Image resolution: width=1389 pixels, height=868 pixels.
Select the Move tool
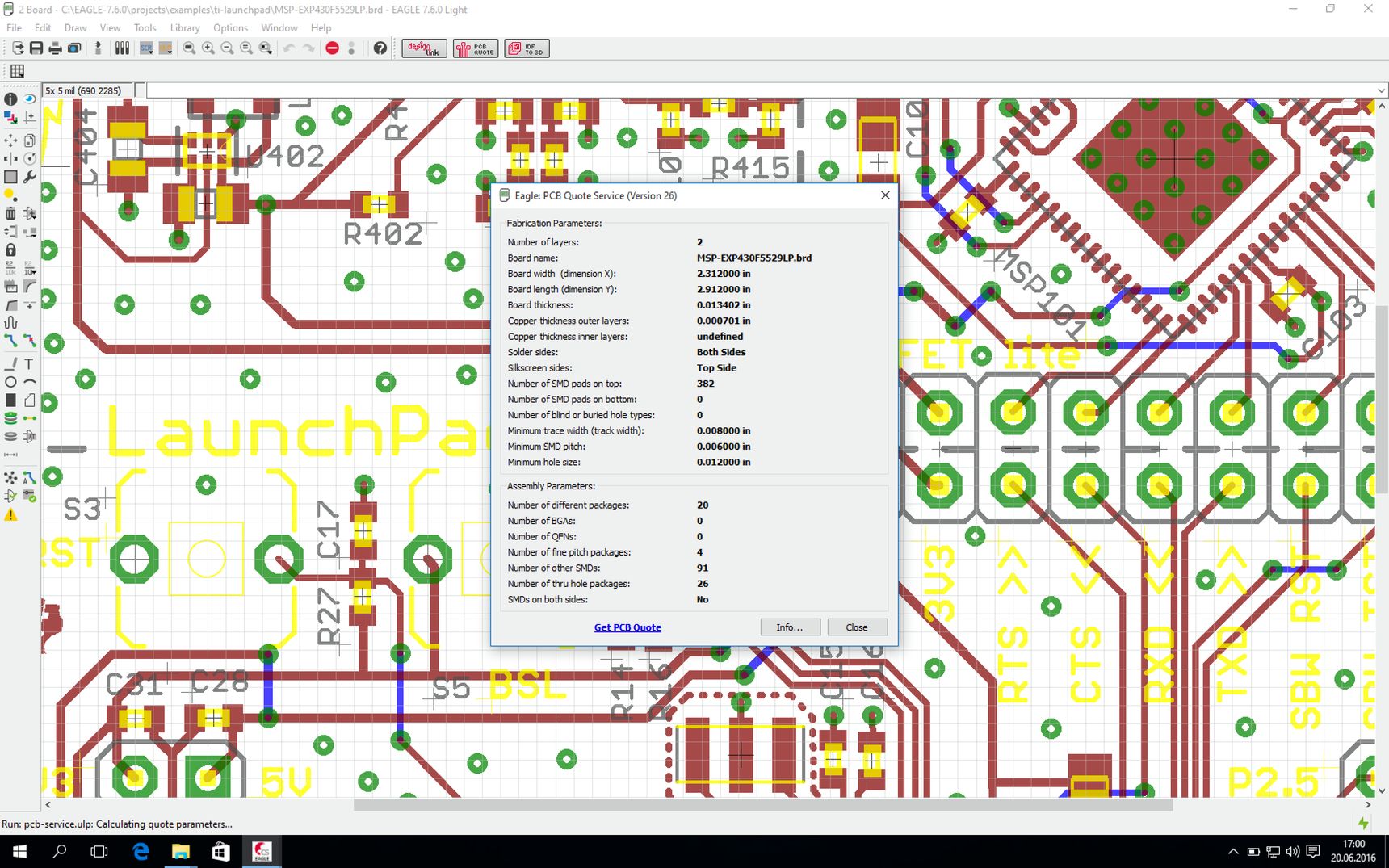(10, 140)
